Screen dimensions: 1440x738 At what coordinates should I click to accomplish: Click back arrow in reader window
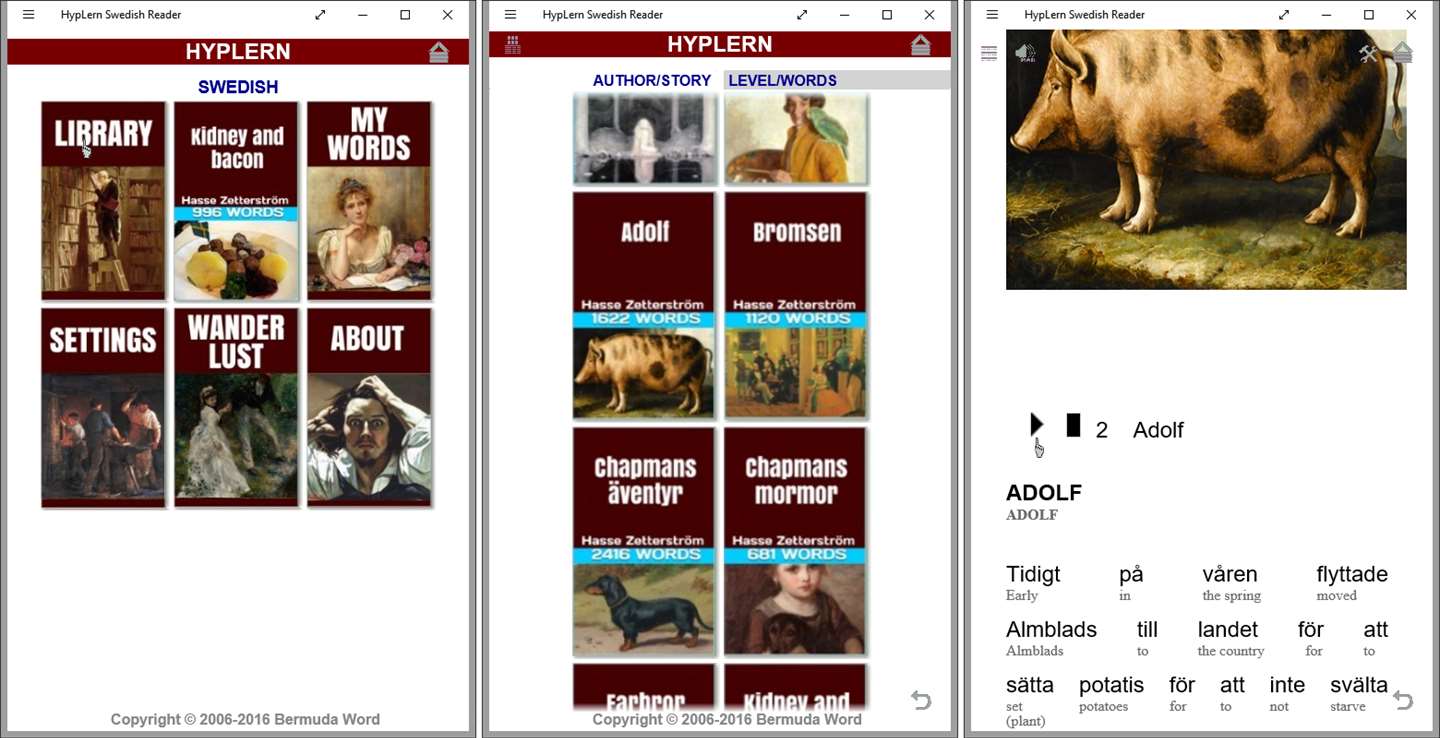1403,701
